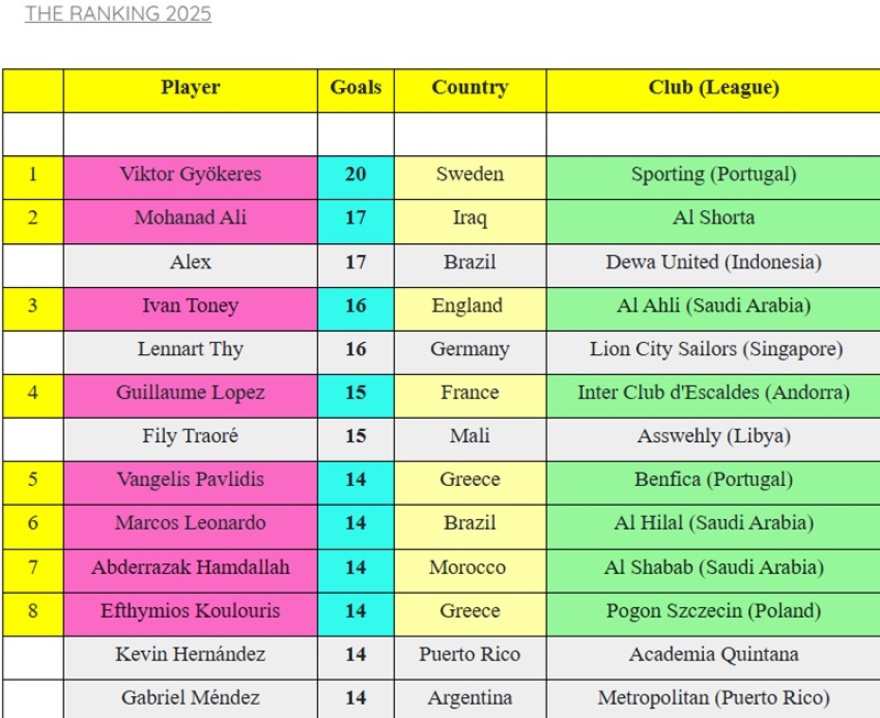Viewport: 880px width, 718px height.
Task: Select Lion City Sailors (Singapore) cell
Action: coord(713,349)
